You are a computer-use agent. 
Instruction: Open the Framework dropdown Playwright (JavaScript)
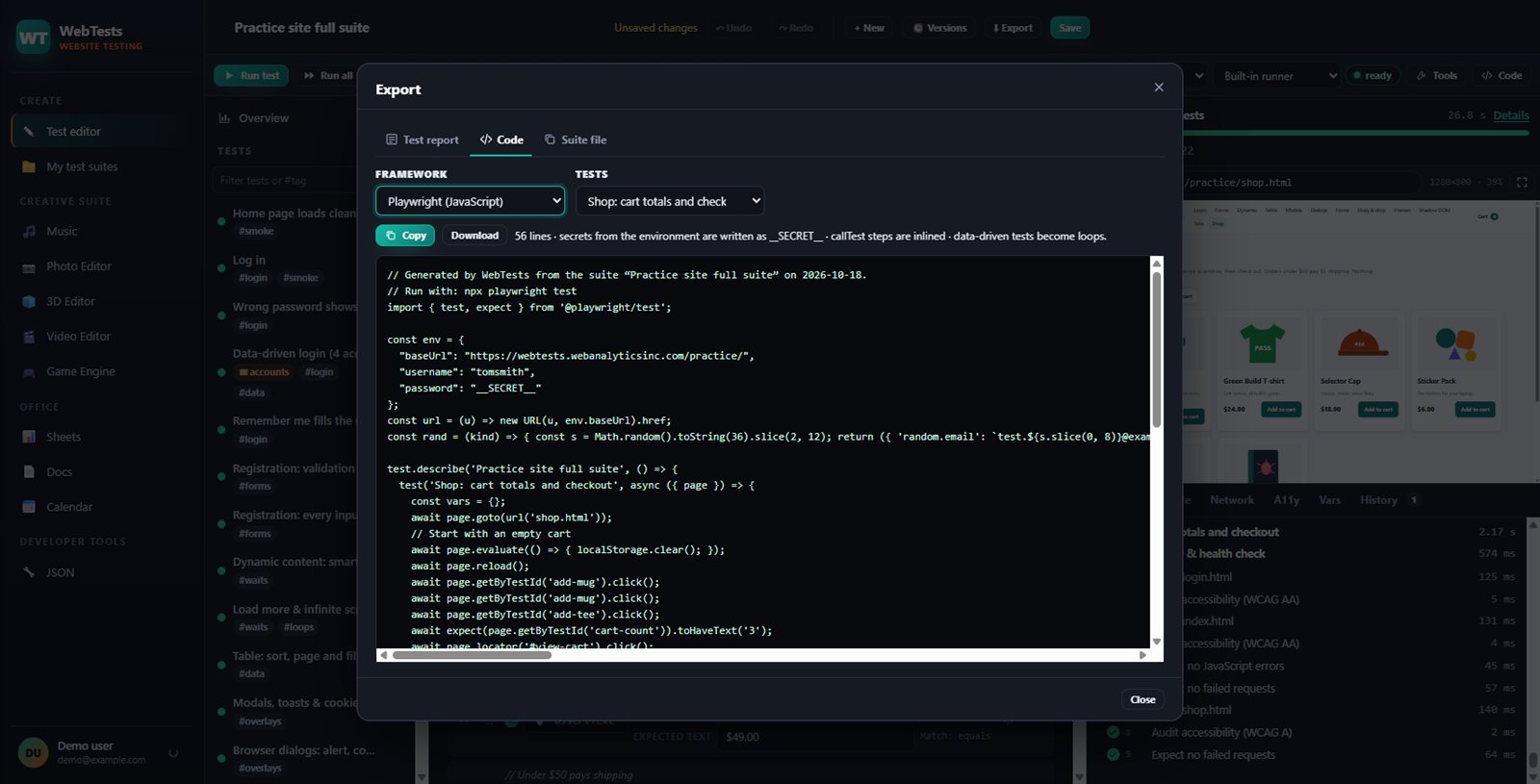pos(471,201)
